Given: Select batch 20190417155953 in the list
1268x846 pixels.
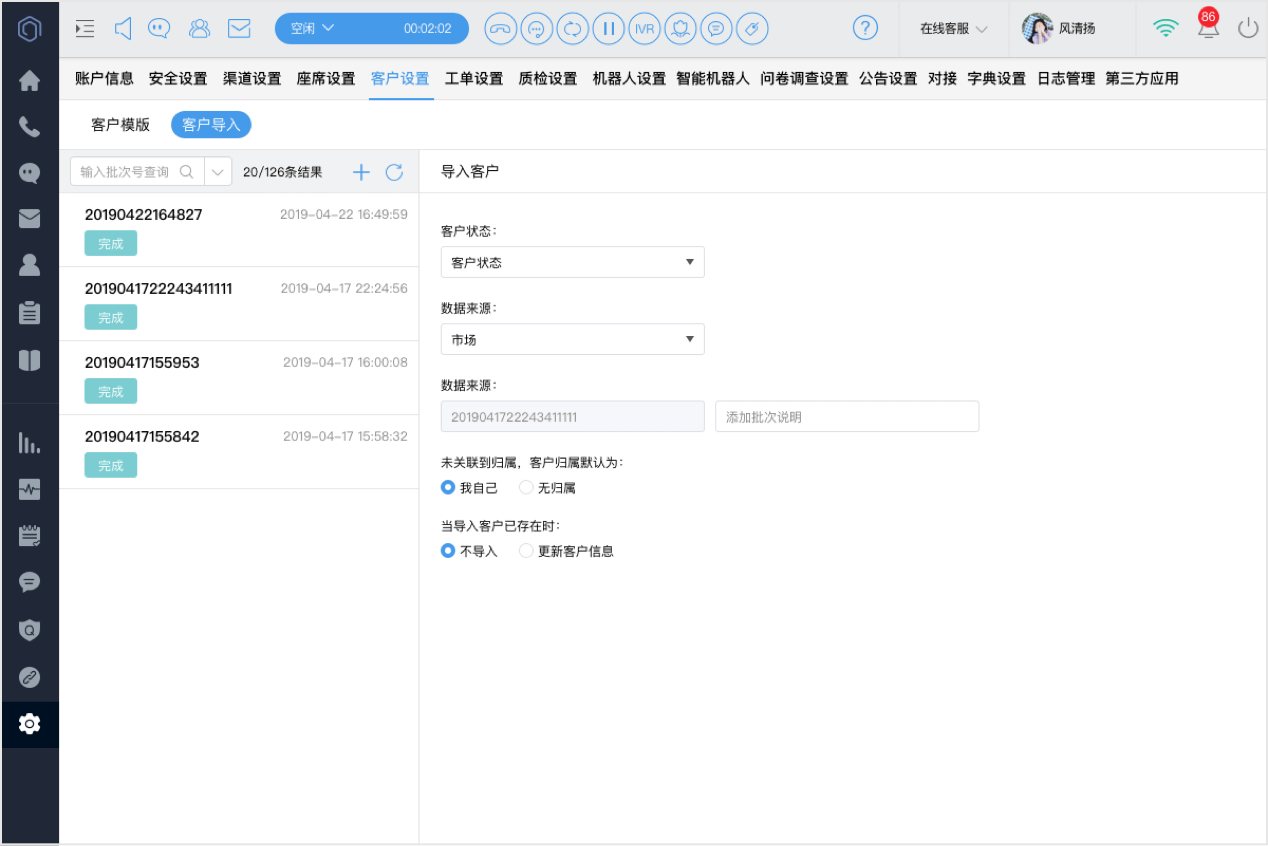Looking at the screenshot, I should click(239, 378).
